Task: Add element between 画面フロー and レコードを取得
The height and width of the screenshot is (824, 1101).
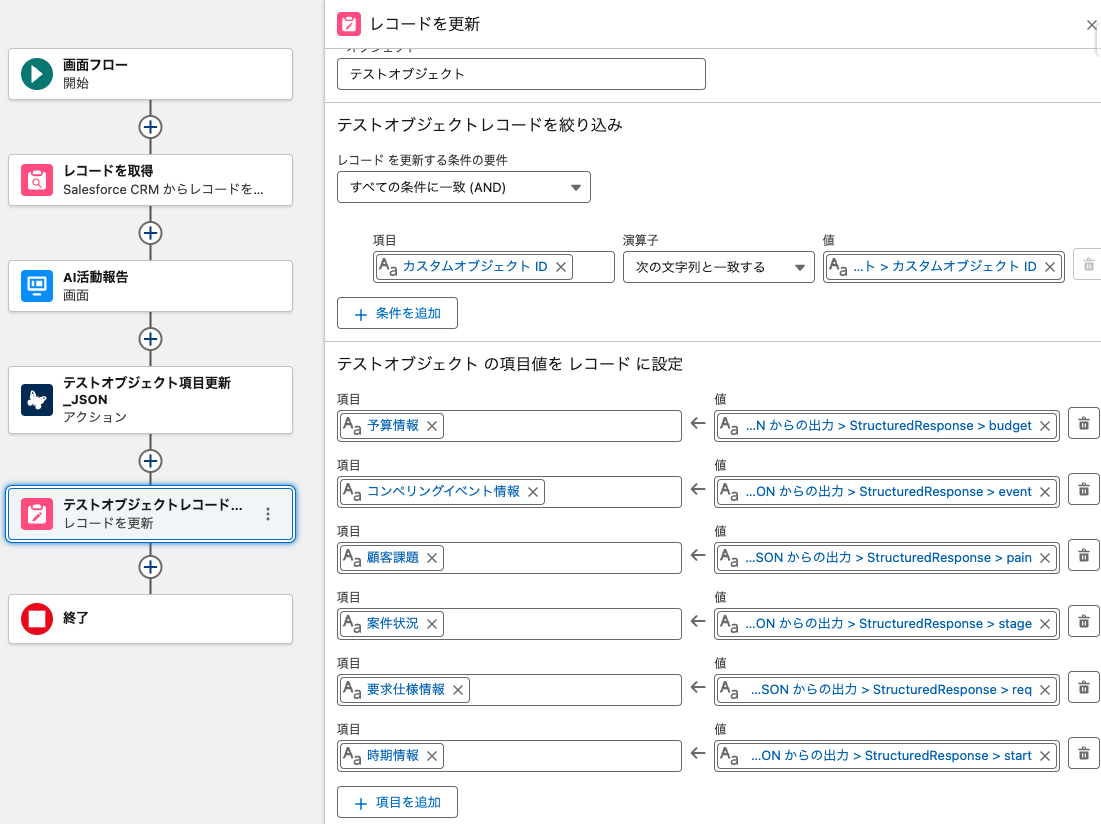Action: coord(150,127)
